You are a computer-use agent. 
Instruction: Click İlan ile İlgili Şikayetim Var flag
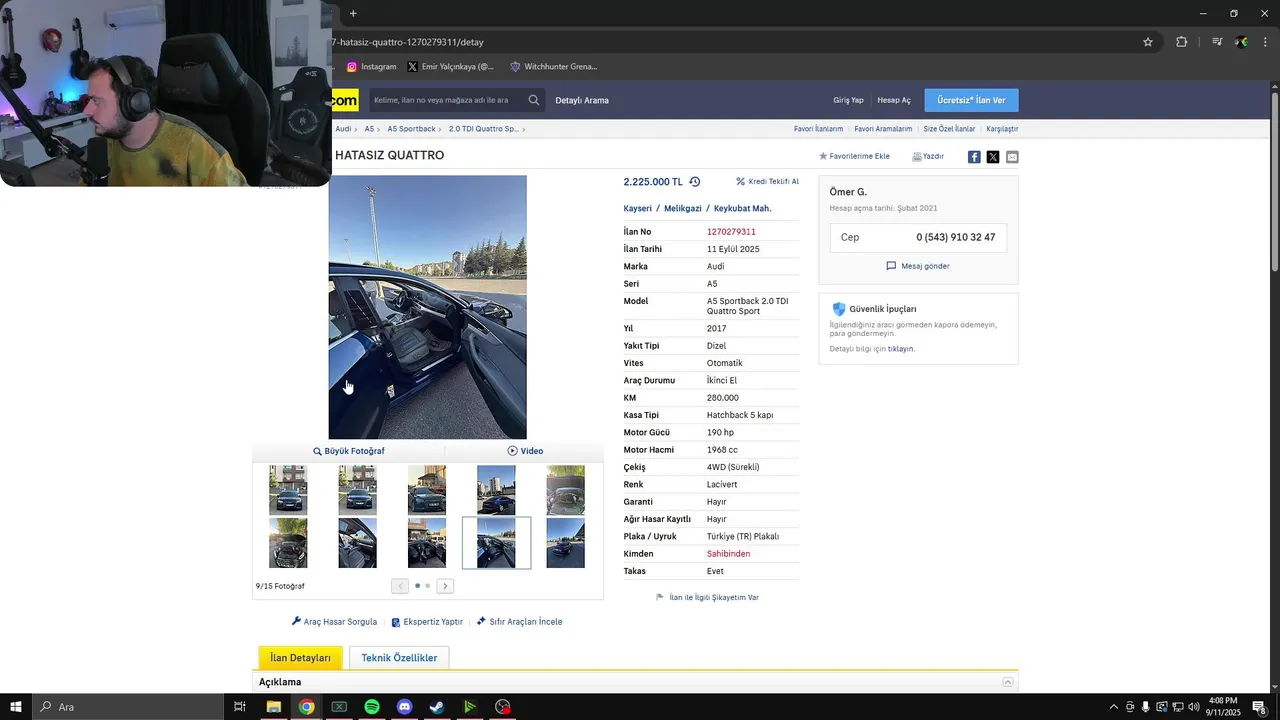tap(707, 597)
